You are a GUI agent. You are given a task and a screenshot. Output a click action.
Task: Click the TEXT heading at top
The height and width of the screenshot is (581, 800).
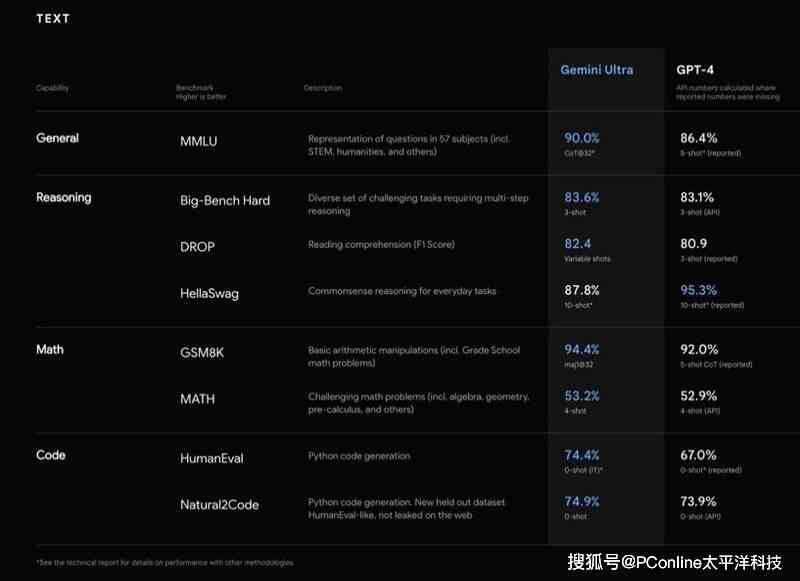tap(53, 19)
